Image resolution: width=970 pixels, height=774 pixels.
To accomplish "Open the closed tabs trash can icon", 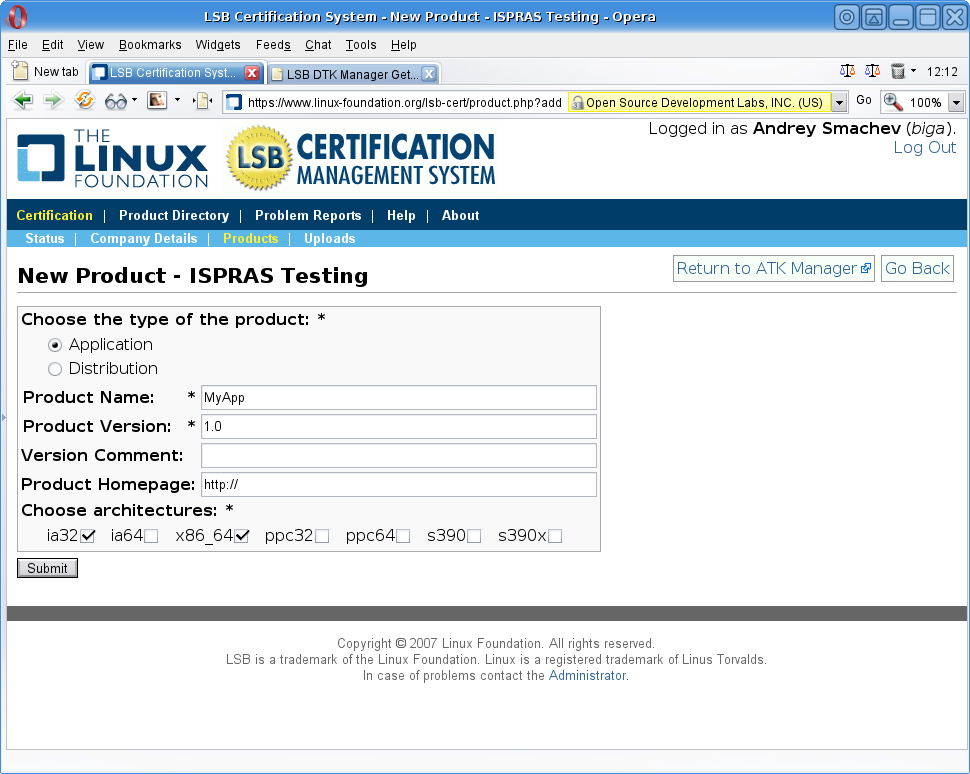I will coord(898,71).
